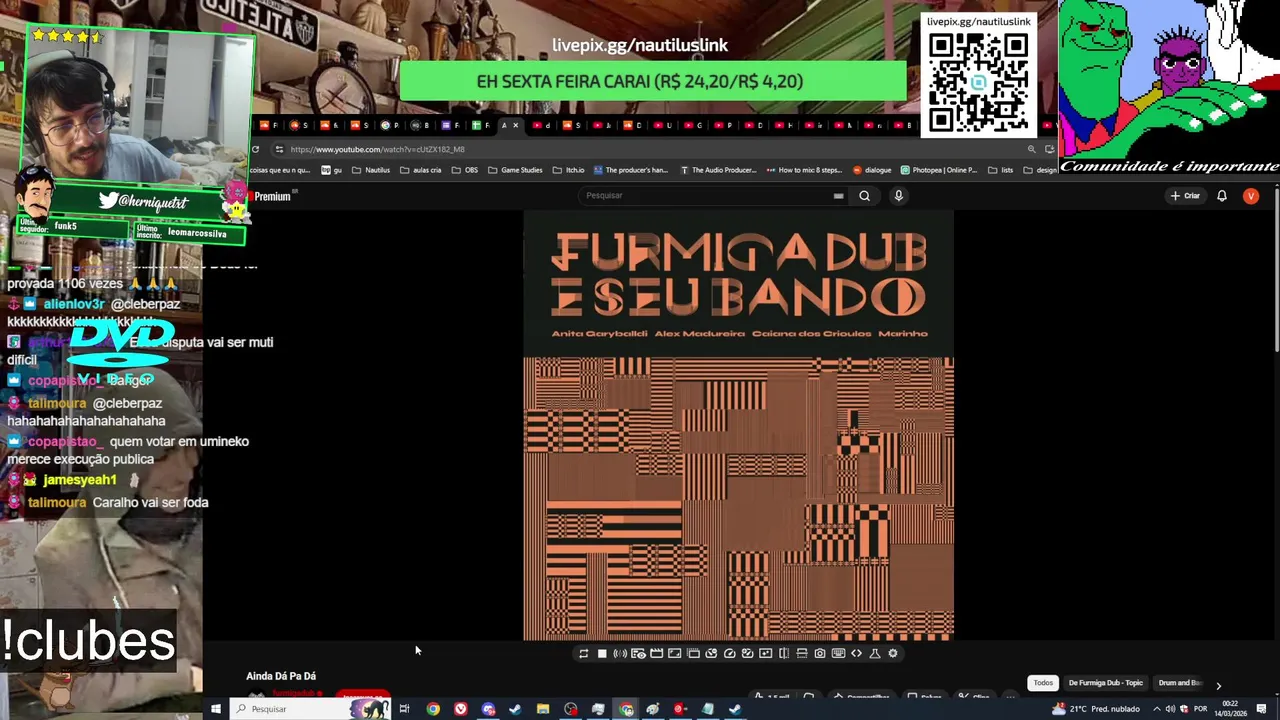Image resolution: width=1280 pixels, height=720 pixels.
Task: Select the De Furmiga Dub - Topic chip
Action: [1105, 683]
